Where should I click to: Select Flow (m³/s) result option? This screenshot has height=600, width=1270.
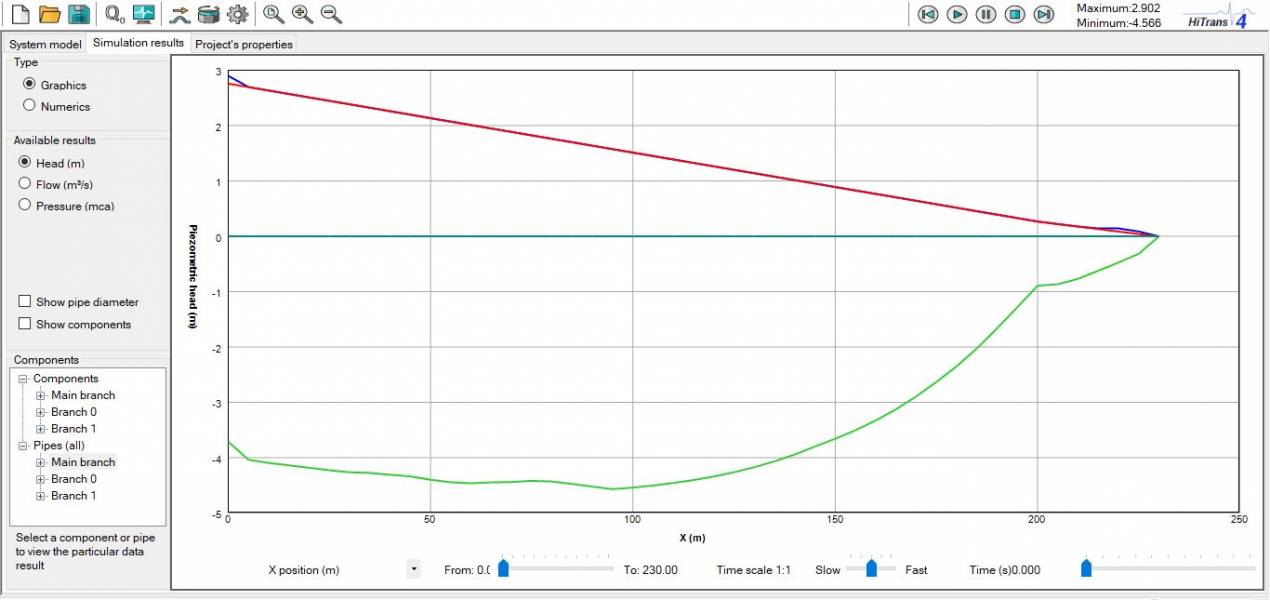pyautogui.click(x=25, y=184)
